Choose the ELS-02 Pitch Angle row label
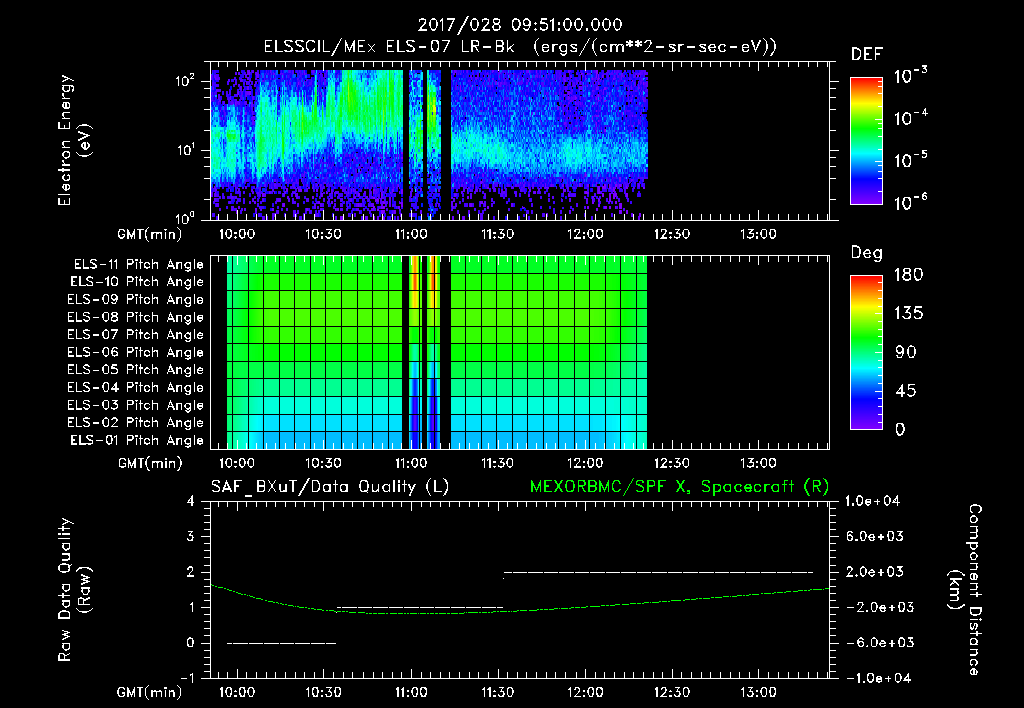 pos(136,423)
